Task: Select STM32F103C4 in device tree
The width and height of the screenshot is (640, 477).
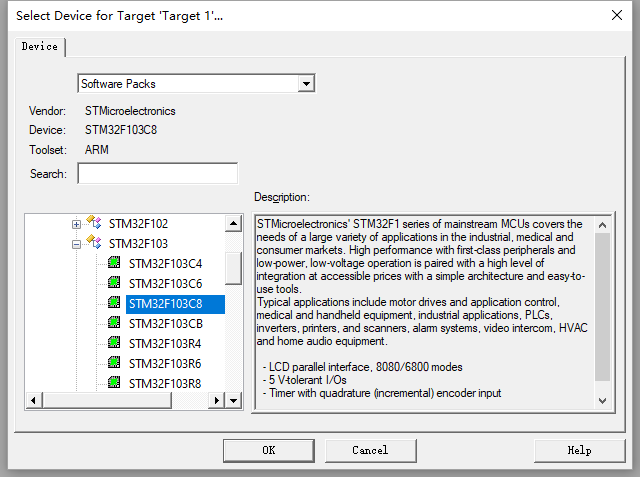Action: (x=165, y=264)
